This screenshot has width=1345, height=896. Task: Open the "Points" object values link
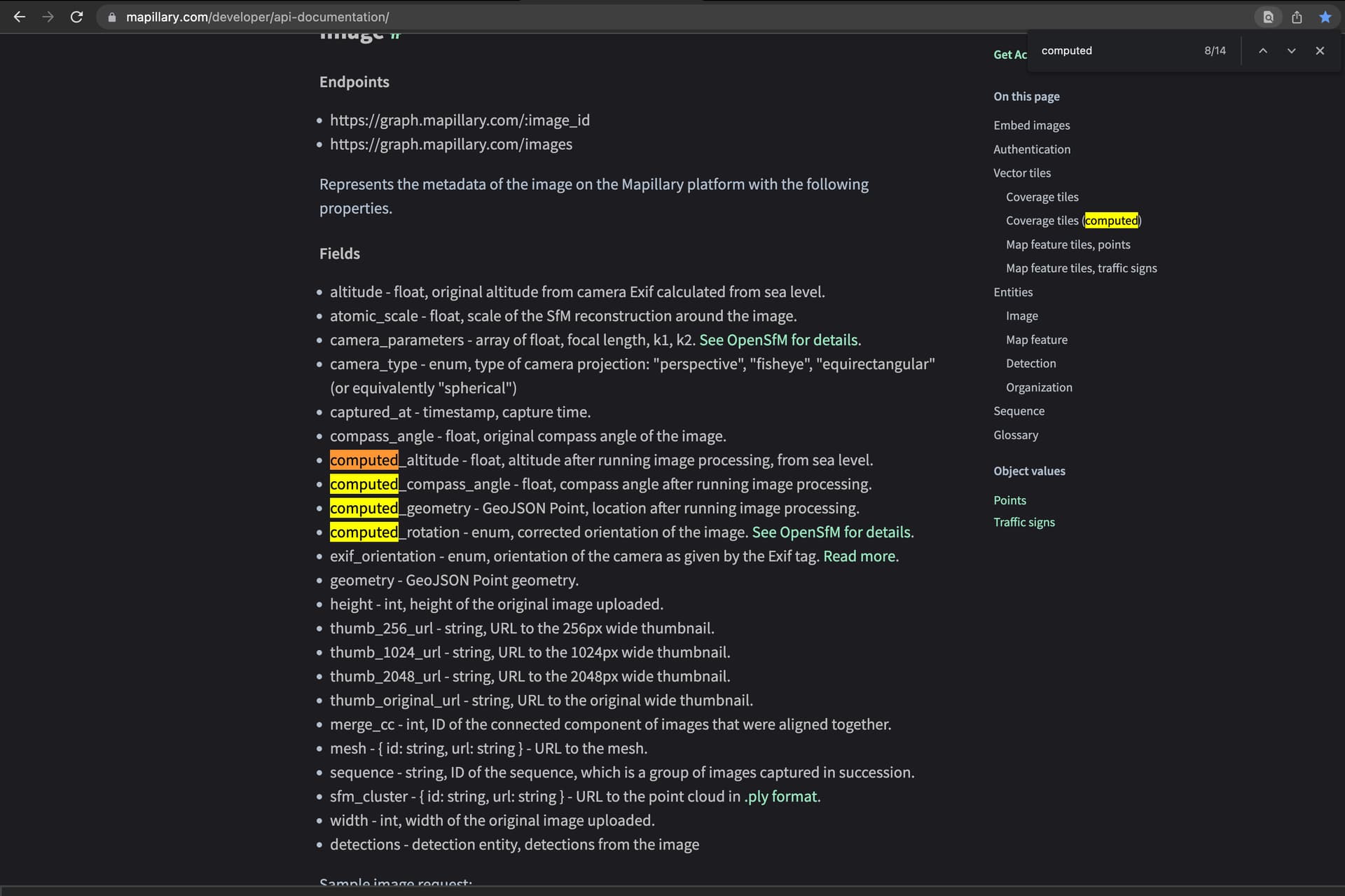(x=1009, y=500)
